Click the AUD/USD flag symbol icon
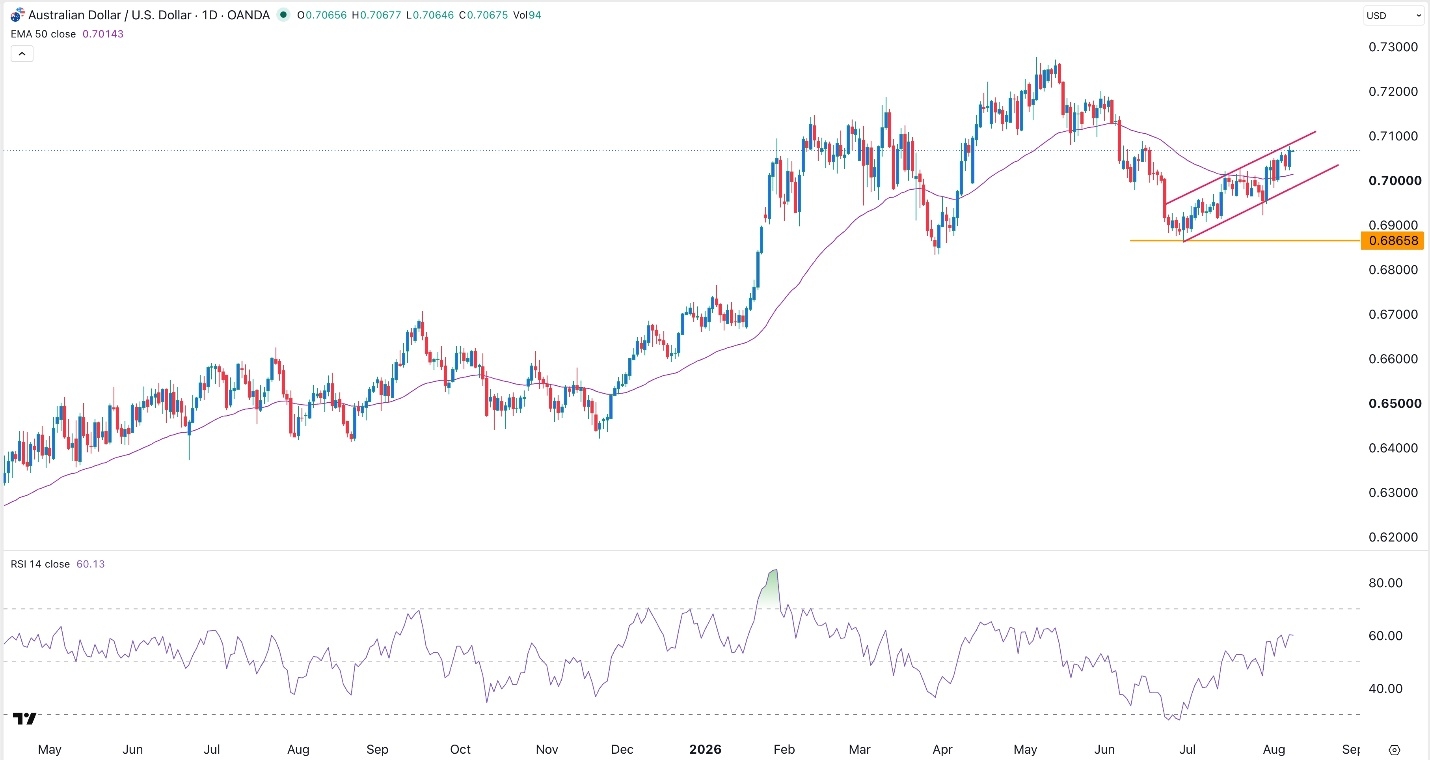1430x760 pixels. point(17,15)
